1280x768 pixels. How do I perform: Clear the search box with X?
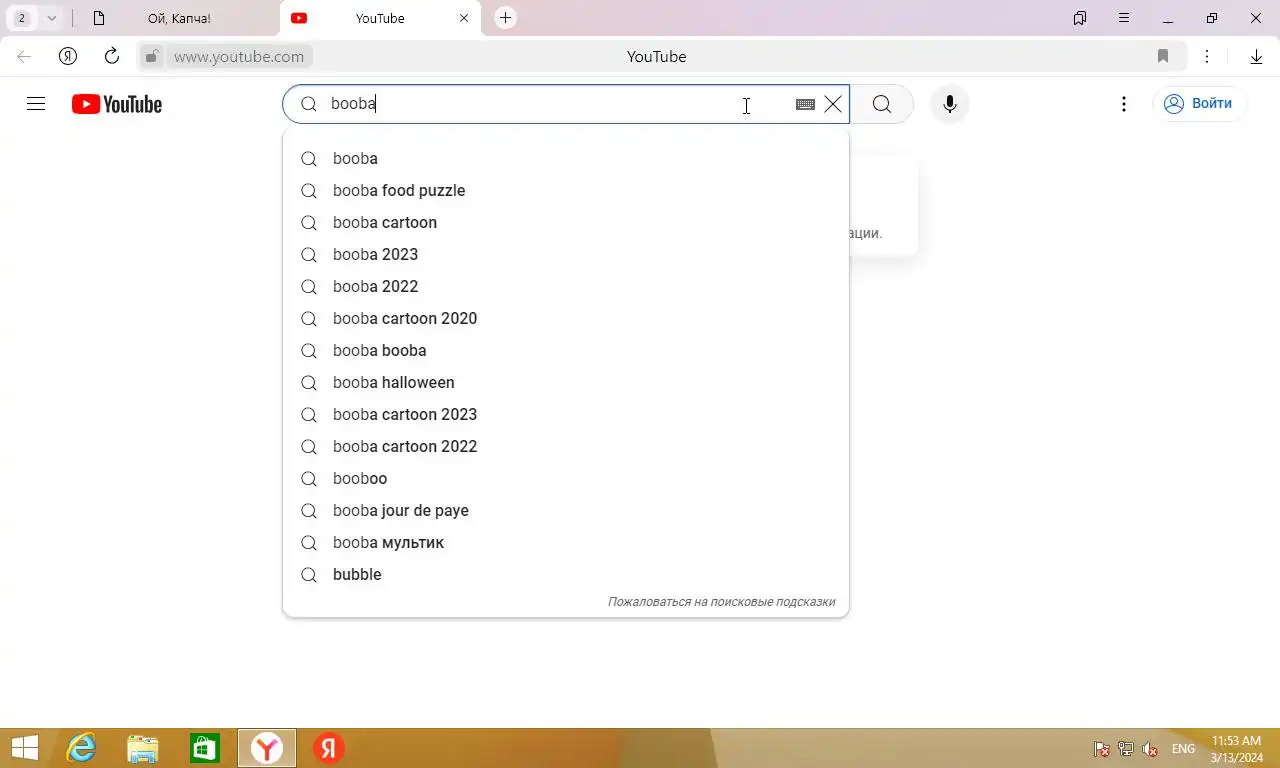click(833, 104)
